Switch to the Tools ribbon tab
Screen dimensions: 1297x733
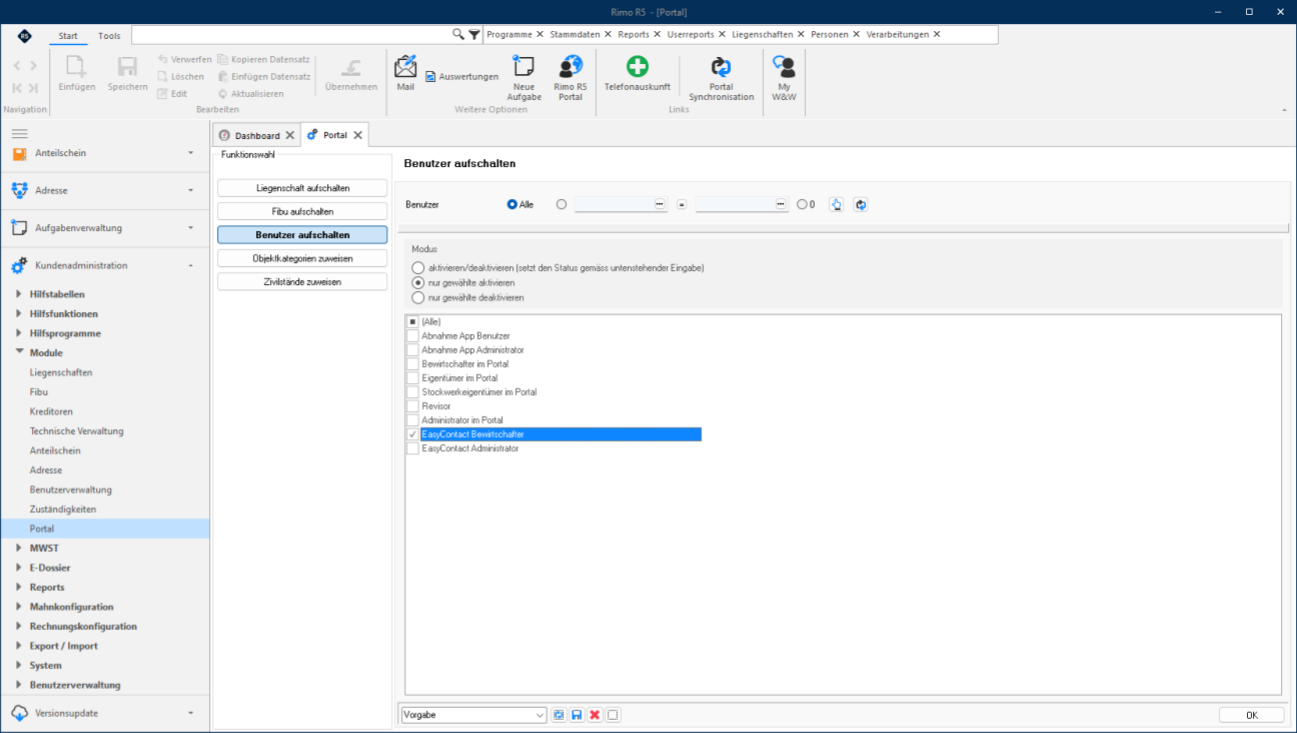pyautogui.click(x=109, y=36)
